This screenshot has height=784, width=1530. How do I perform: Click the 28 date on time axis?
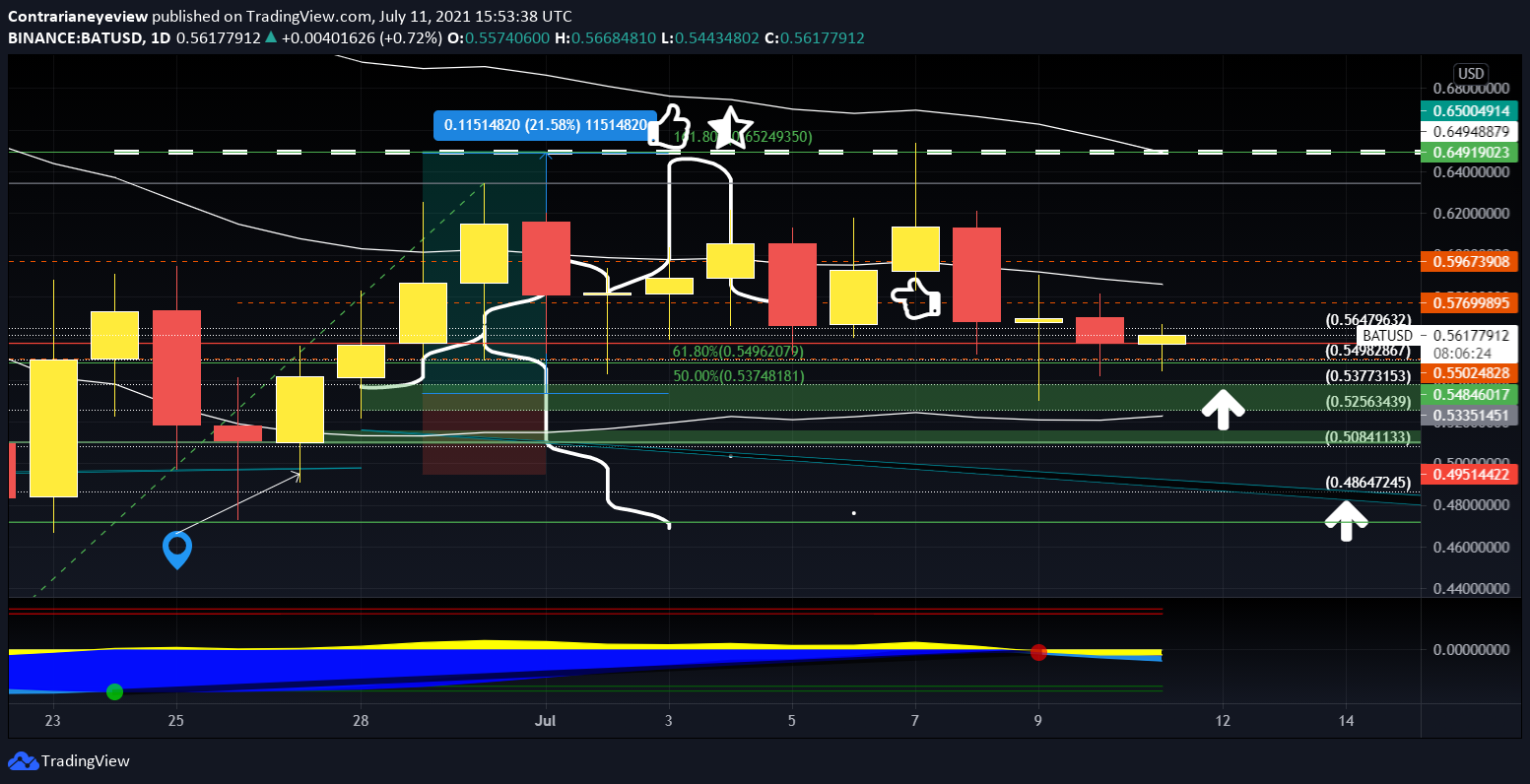pos(361,721)
